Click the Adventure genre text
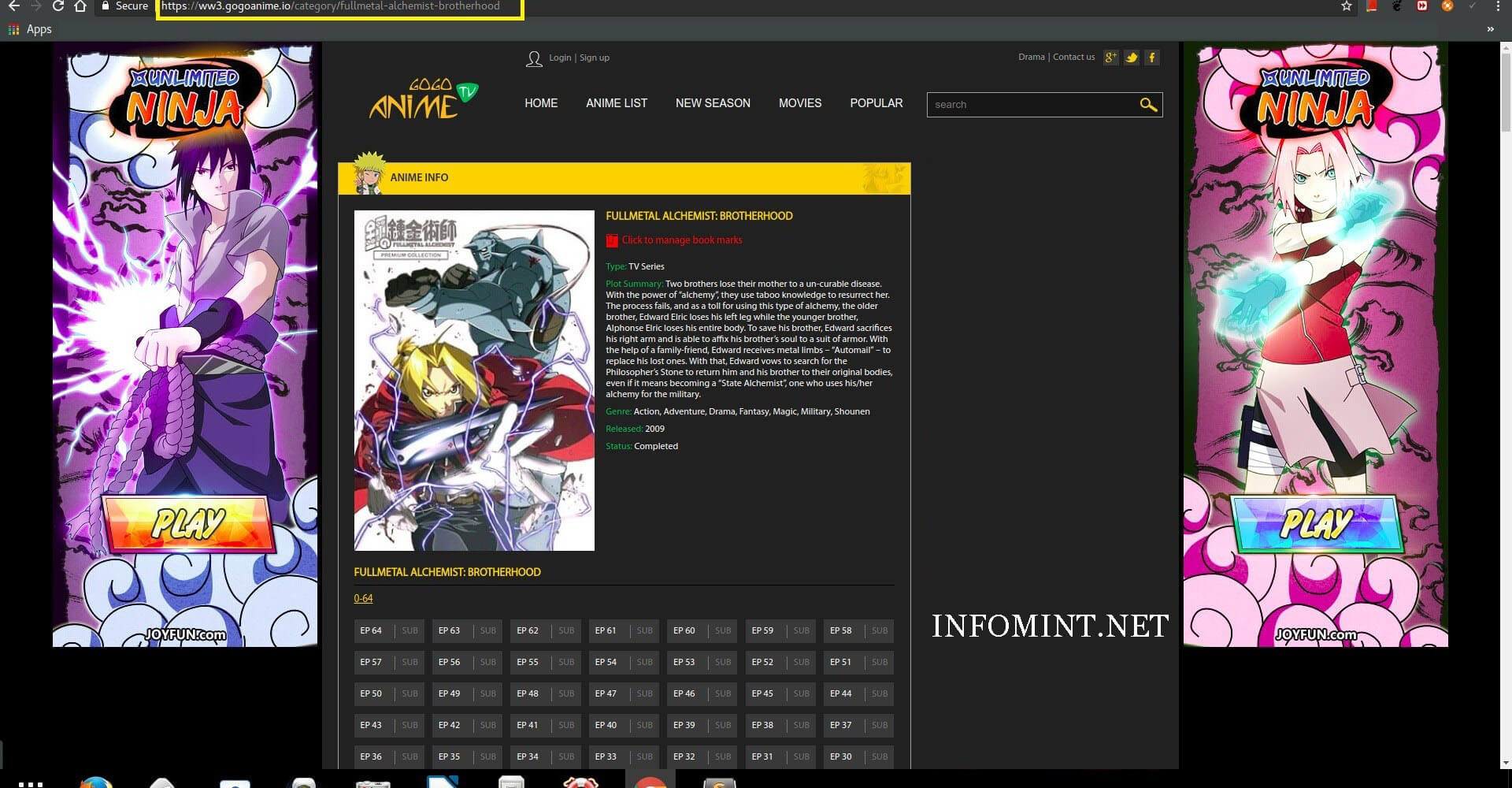Viewport: 1512px width, 788px height. click(x=684, y=411)
